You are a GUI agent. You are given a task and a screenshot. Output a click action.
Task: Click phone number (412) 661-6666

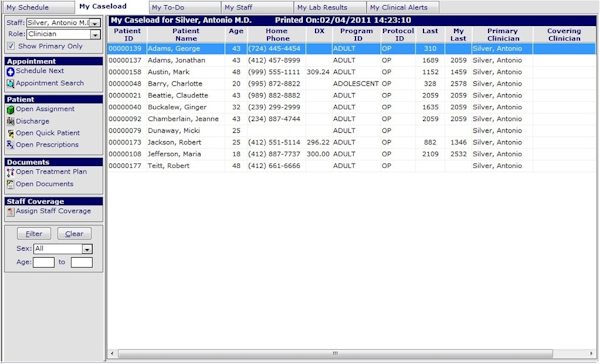(x=274, y=166)
